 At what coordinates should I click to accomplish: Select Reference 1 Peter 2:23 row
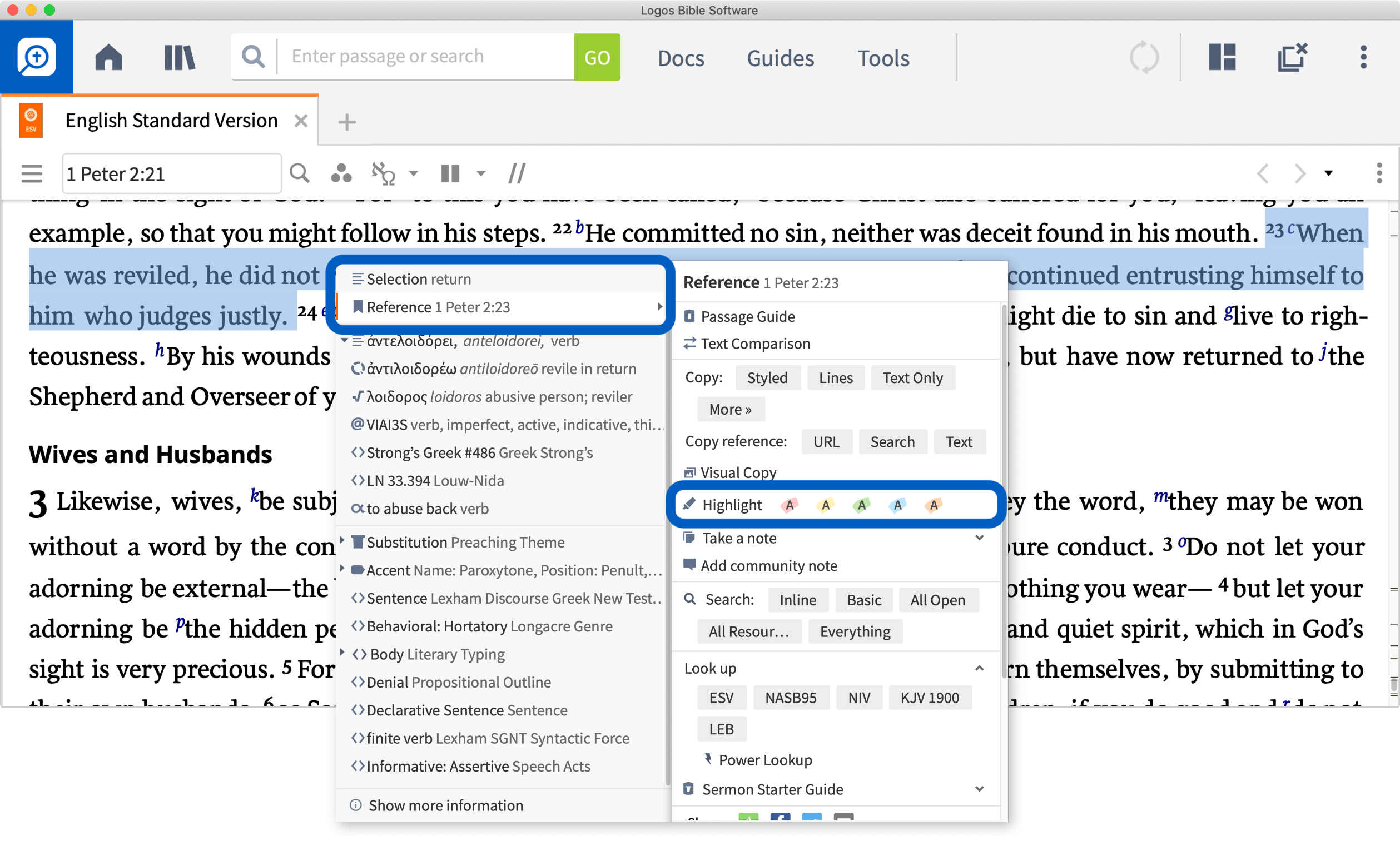point(500,307)
